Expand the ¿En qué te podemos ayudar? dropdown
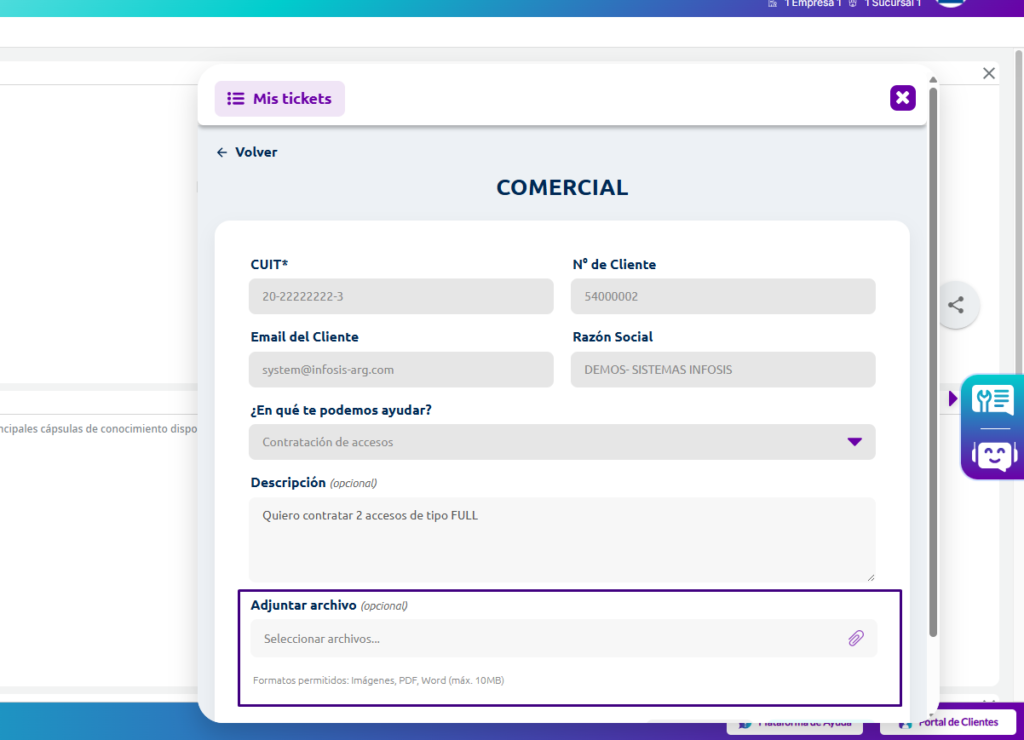 click(x=561, y=442)
